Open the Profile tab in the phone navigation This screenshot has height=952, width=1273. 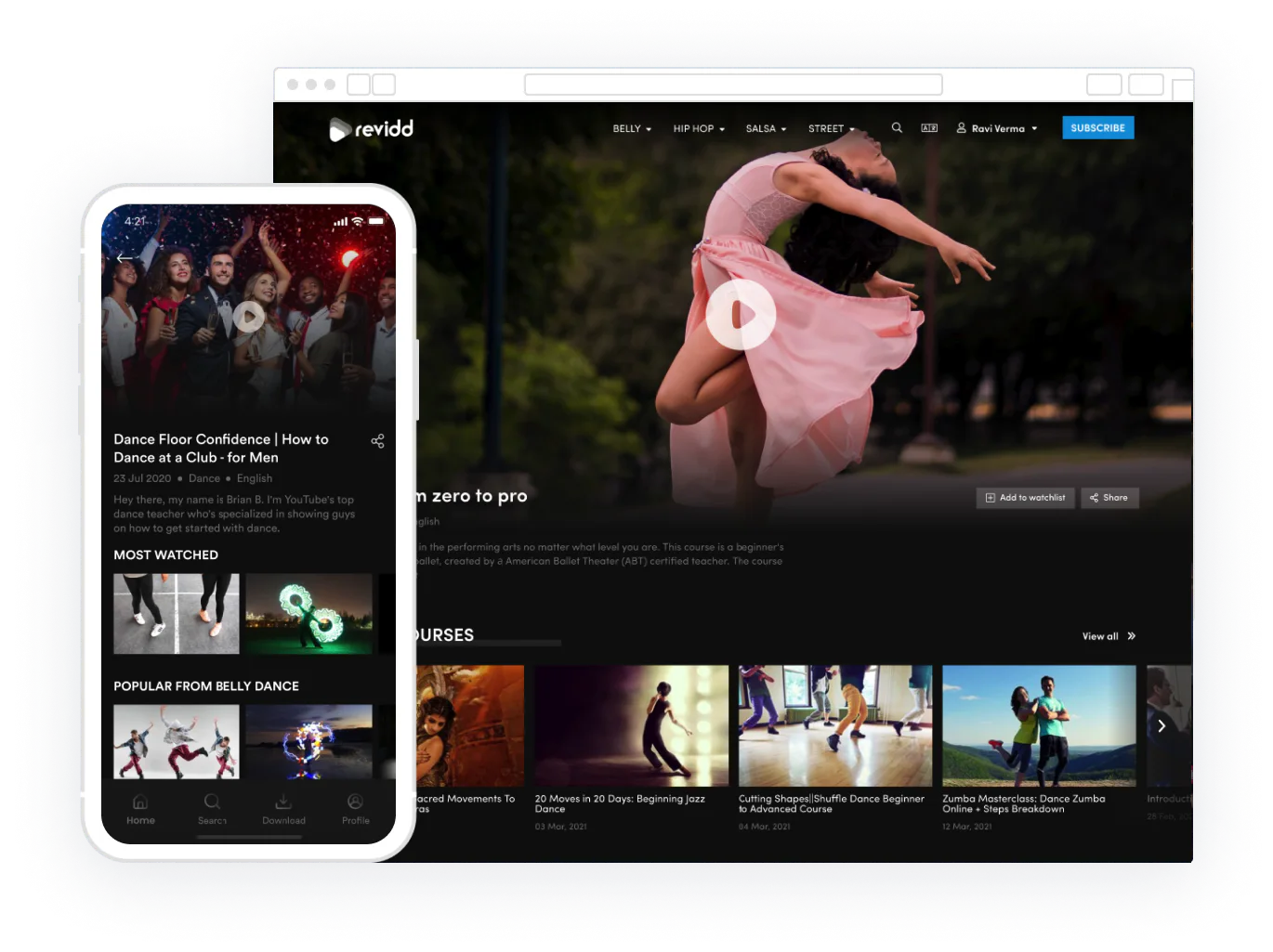[355, 809]
